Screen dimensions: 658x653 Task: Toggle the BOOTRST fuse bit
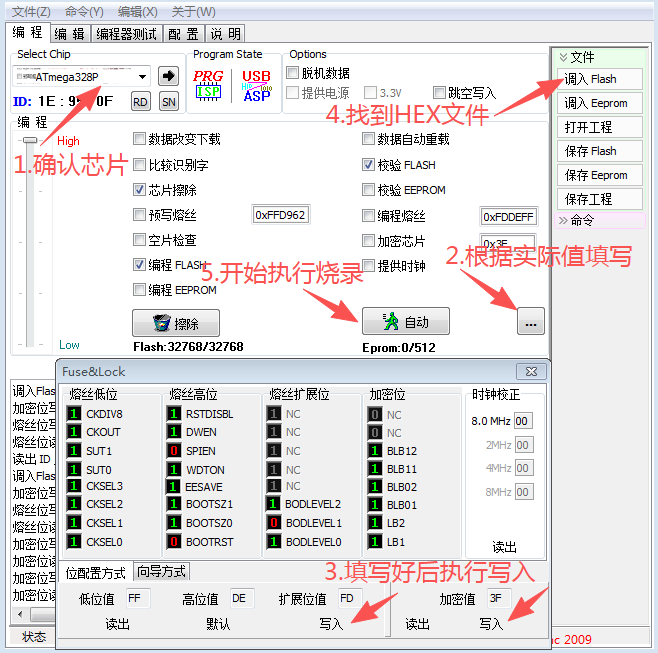click(174, 542)
